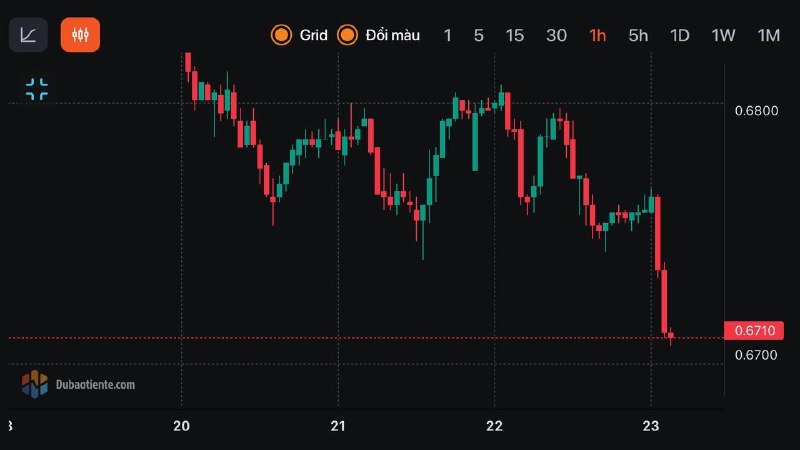800x450 pixels.
Task: Switch to line chart view
Action: (x=28, y=35)
